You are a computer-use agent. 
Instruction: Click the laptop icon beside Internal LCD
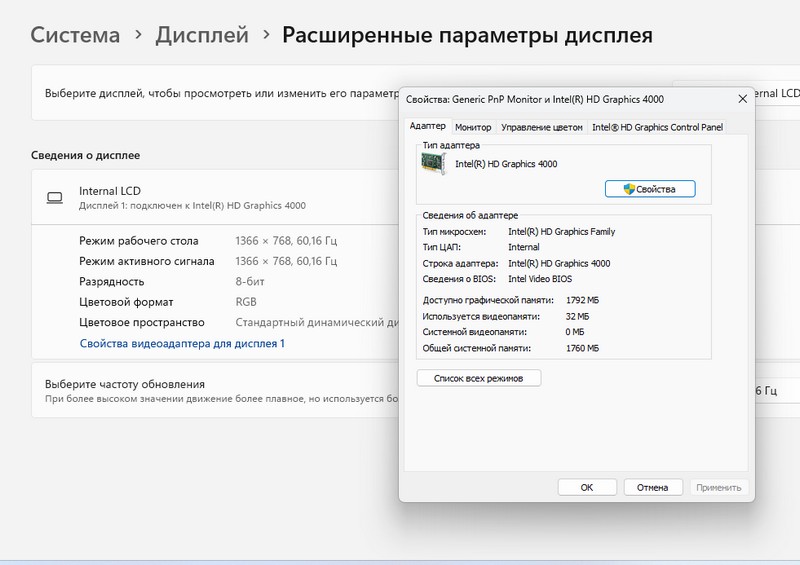pyautogui.click(x=55, y=197)
